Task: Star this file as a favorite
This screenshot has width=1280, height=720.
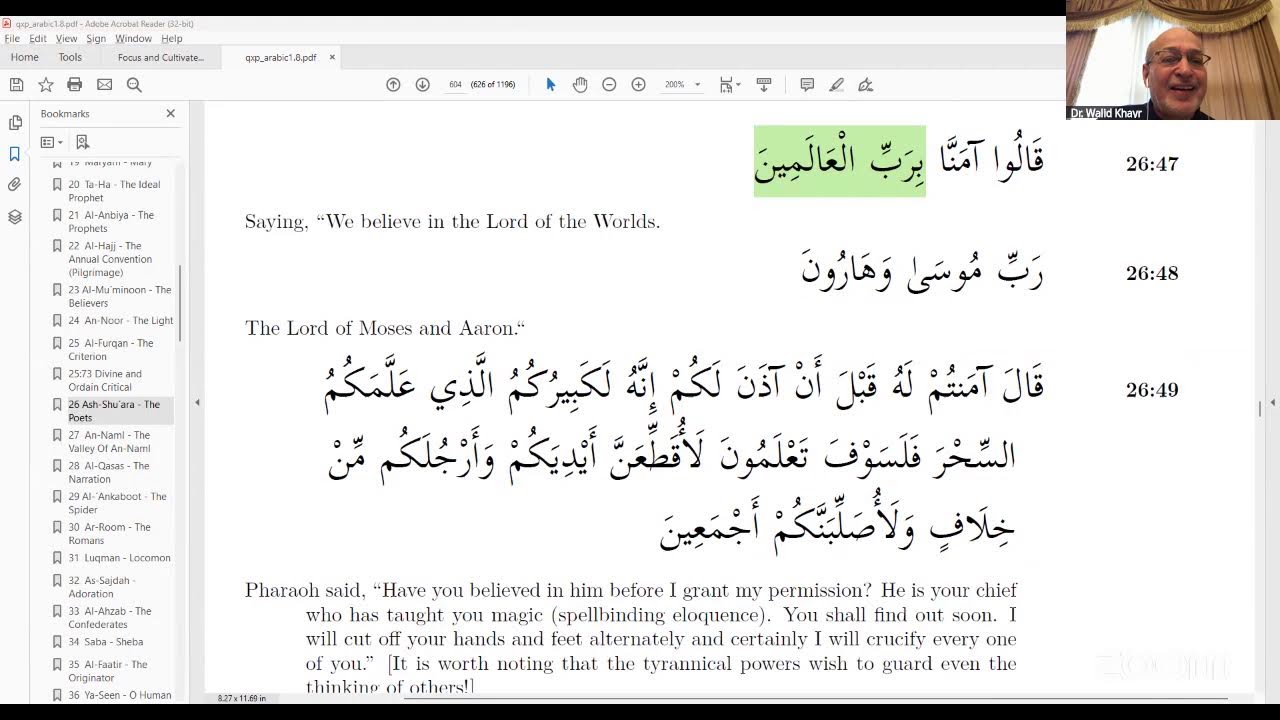Action: [45, 85]
